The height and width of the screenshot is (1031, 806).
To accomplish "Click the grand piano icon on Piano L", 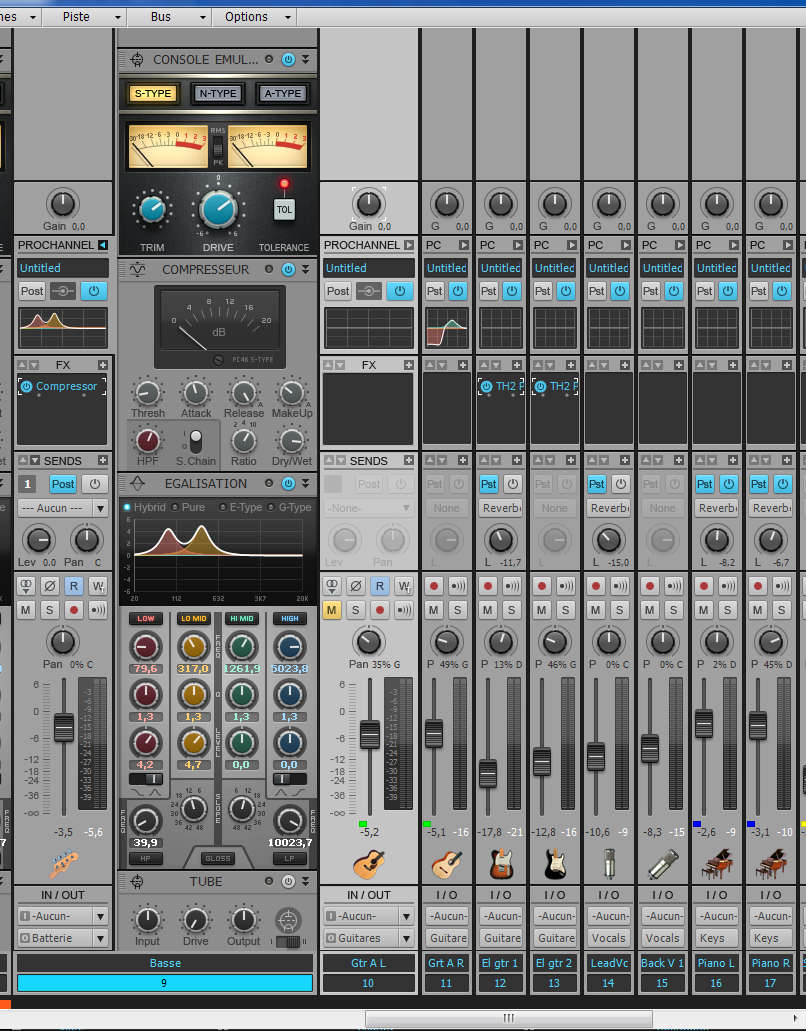I will (x=716, y=863).
